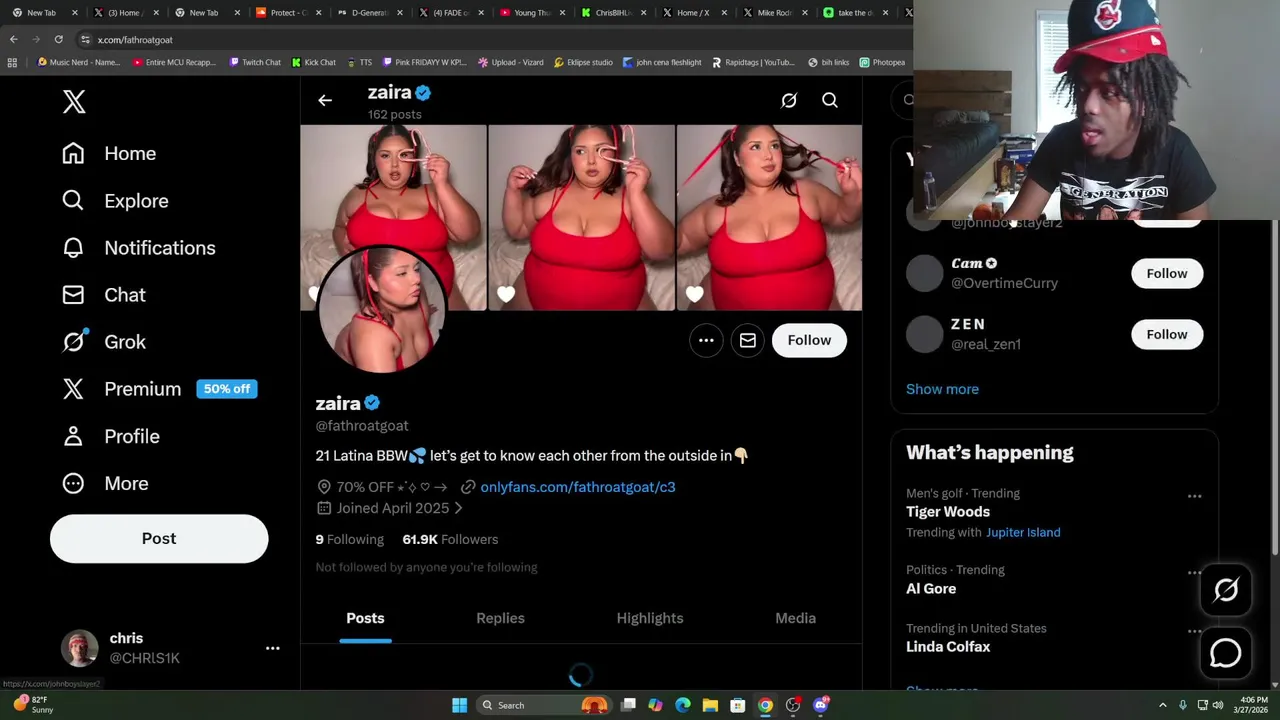Close the Protect browser tab

point(318,13)
